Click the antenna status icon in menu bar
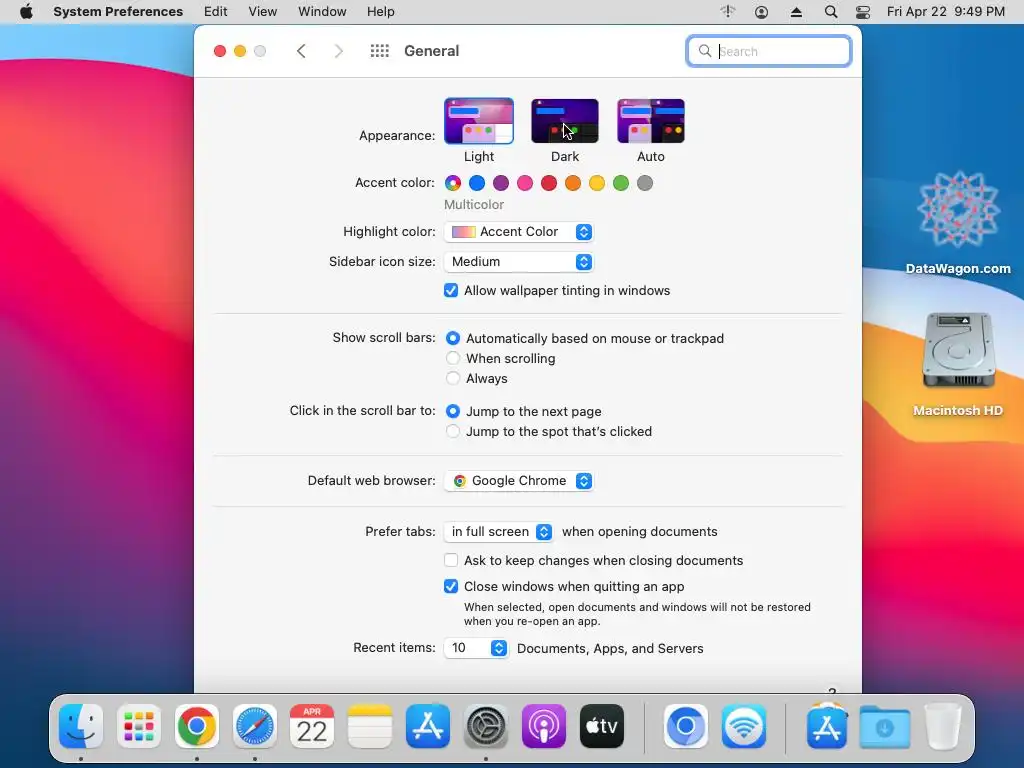The height and width of the screenshot is (768, 1024). 728,12
